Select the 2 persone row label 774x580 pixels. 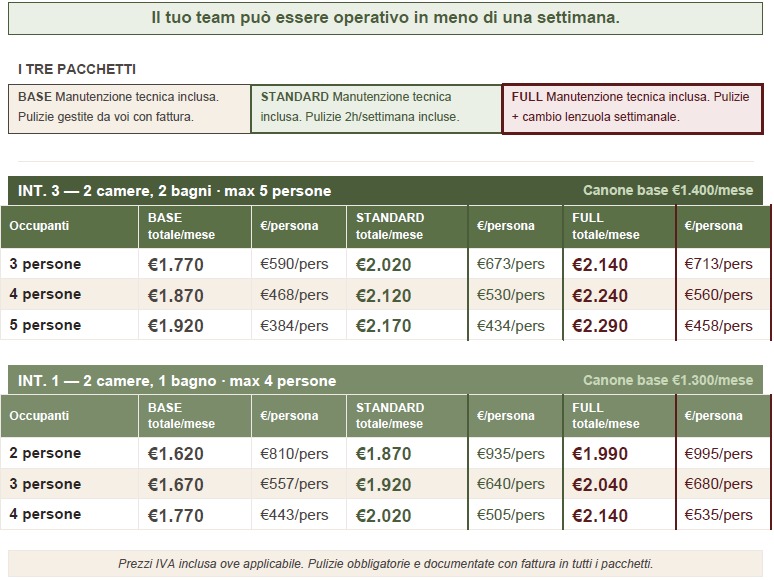(45, 454)
